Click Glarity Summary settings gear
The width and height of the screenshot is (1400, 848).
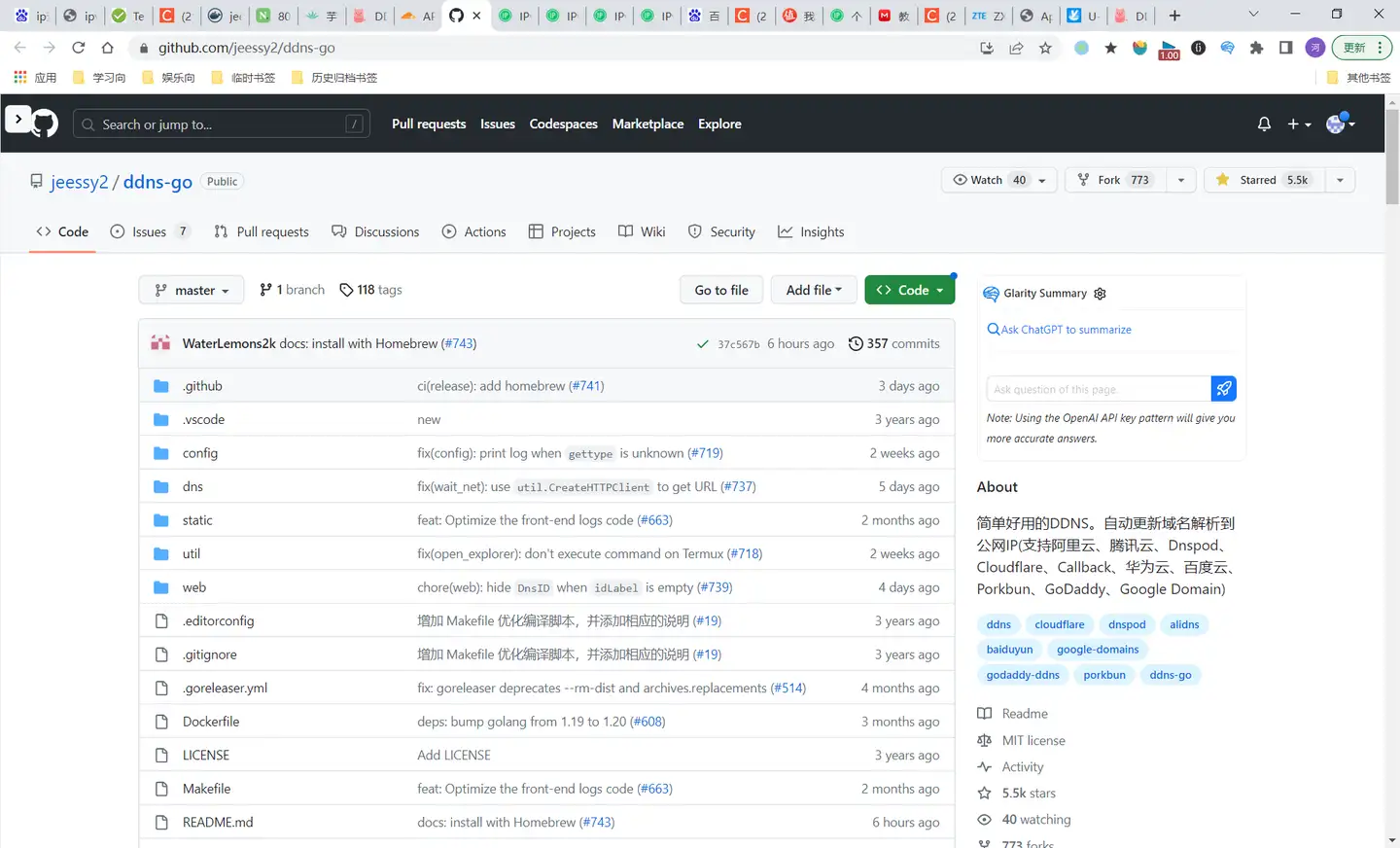[x=1100, y=294]
